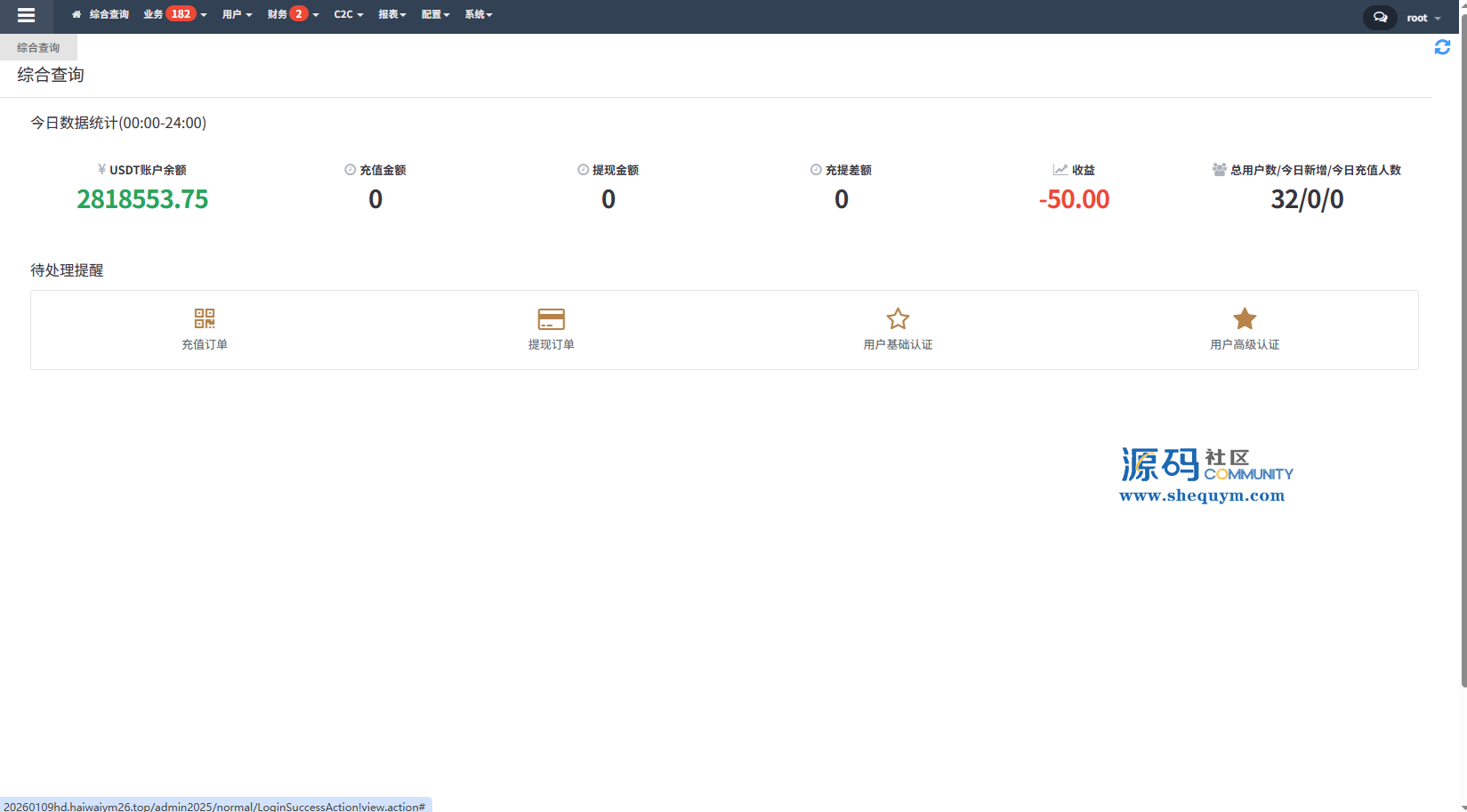This screenshot has height=812, width=1467.
Task: Open the 配置 menu
Action: [435, 14]
